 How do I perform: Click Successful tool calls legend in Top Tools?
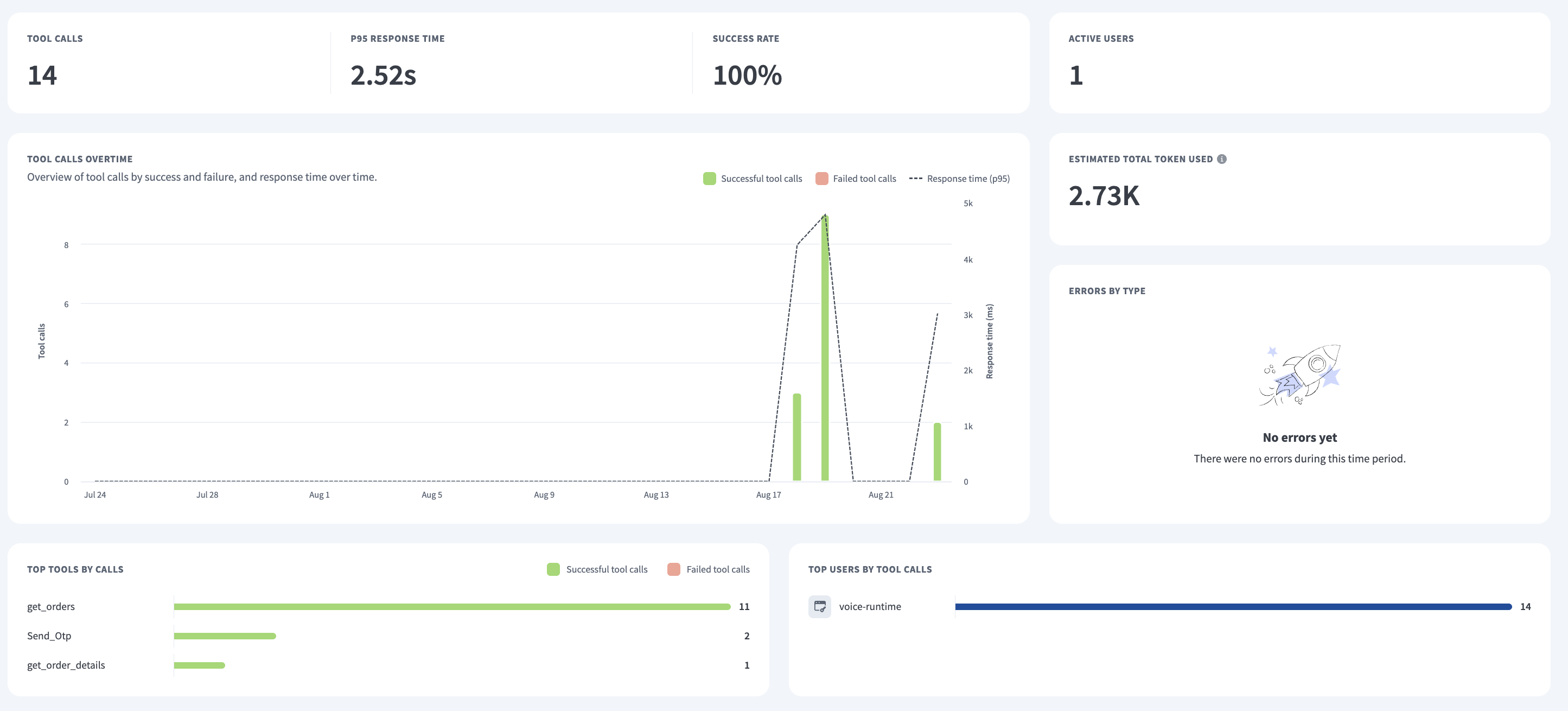point(597,569)
